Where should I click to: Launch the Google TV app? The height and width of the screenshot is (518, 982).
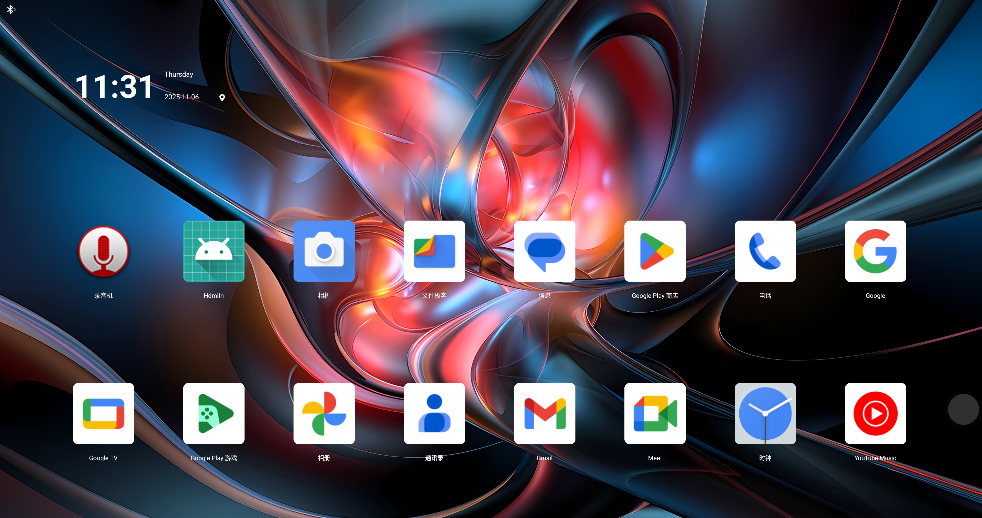pyautogui.click(x=103, y=413)
